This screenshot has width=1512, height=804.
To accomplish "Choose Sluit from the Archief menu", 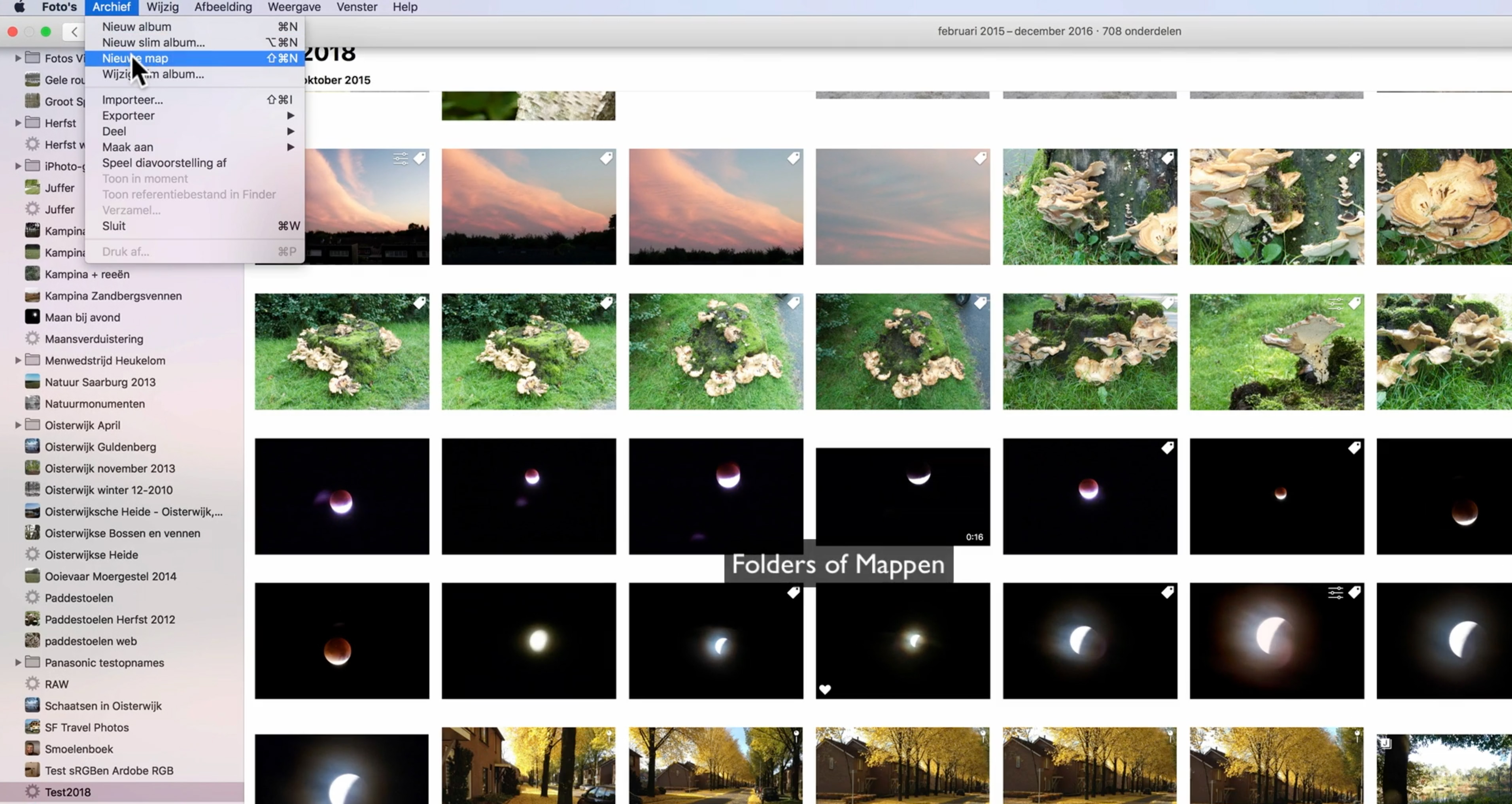I will pyautogui.click(x=195, y=226).
